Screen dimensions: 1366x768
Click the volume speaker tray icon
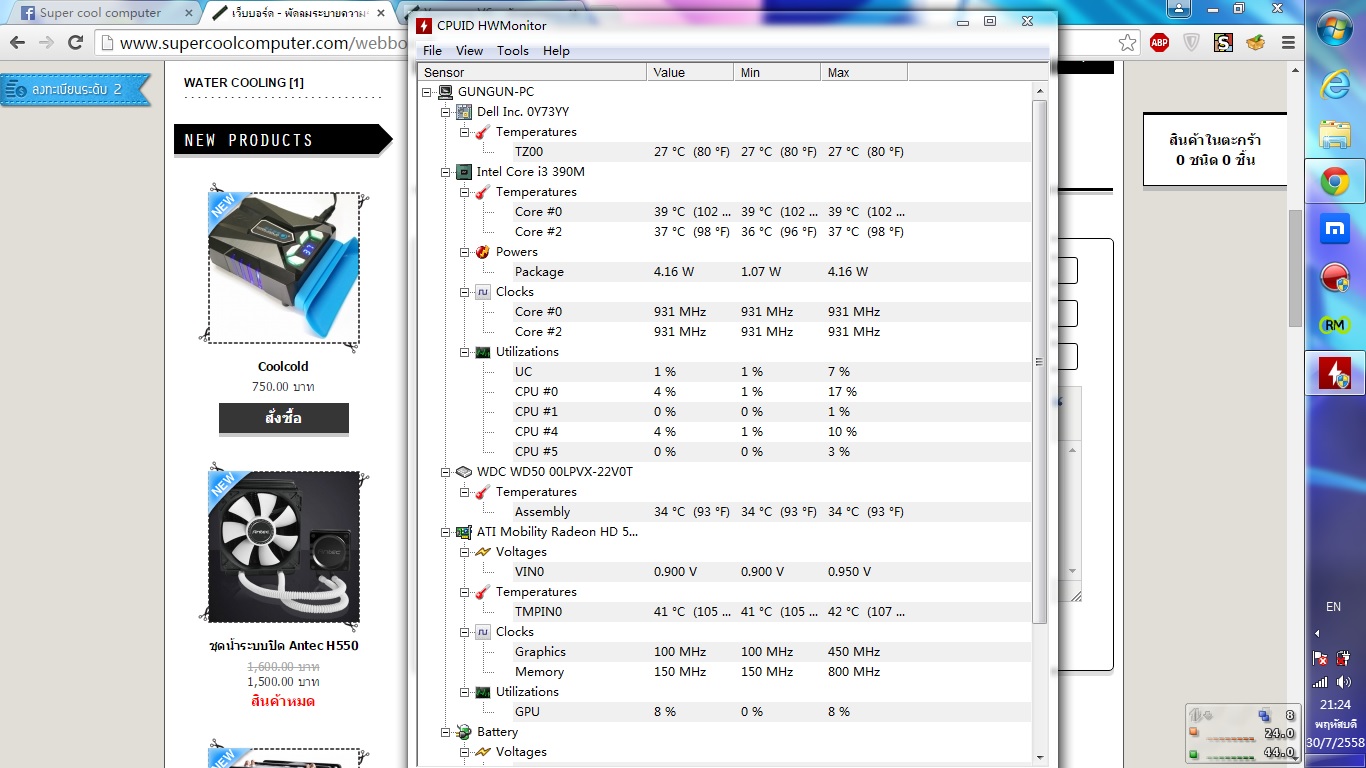pyautogui.click(x=1344, y=682)
